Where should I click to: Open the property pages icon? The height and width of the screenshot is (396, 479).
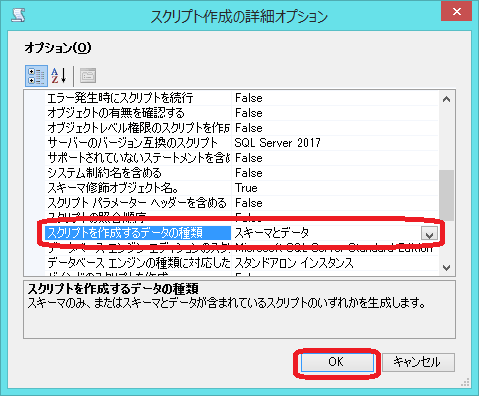[x=88, y=76]
